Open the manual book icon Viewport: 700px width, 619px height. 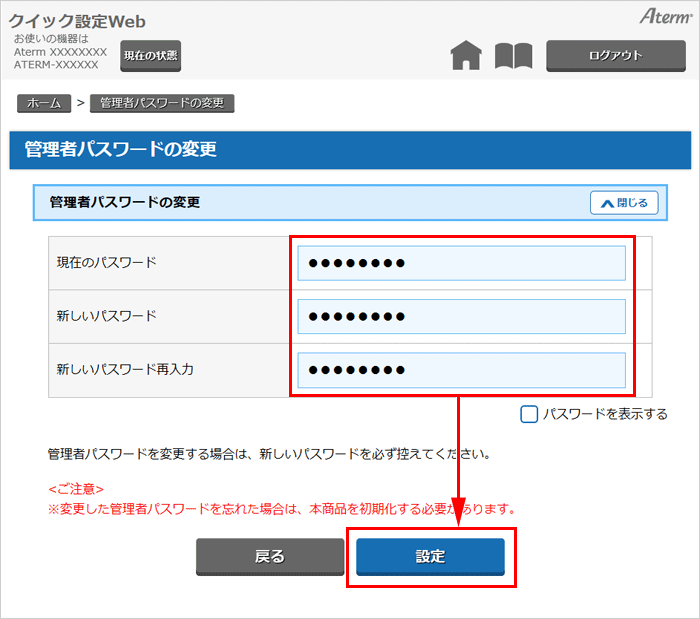(x=513, y=56)
